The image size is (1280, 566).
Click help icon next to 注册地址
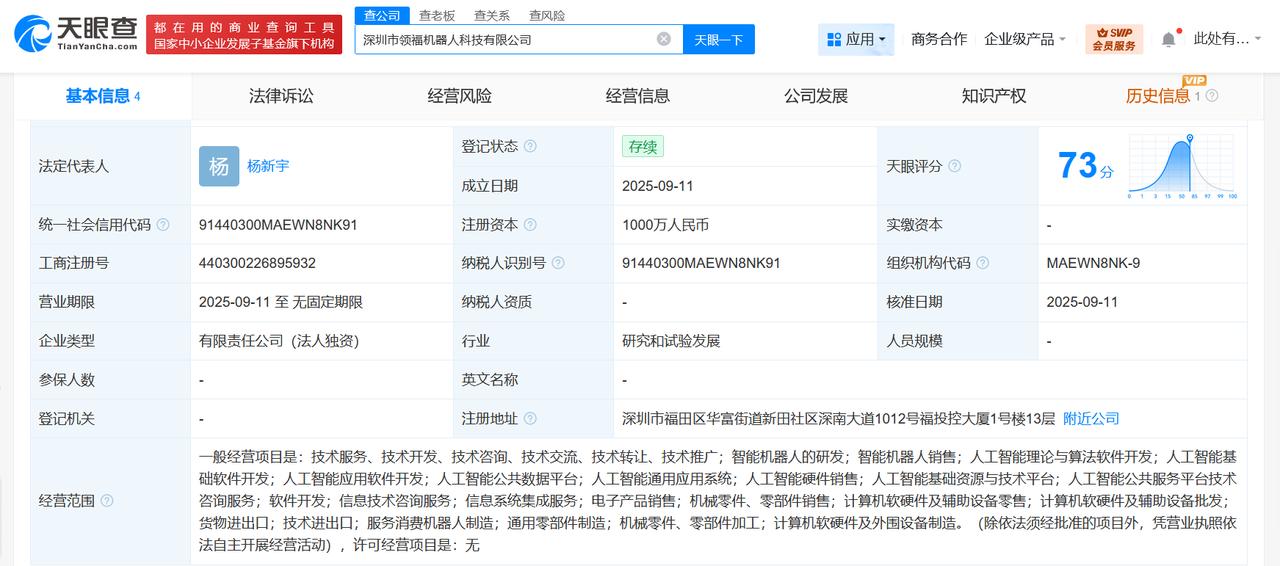pyautogui.click(x=530, y=419)
